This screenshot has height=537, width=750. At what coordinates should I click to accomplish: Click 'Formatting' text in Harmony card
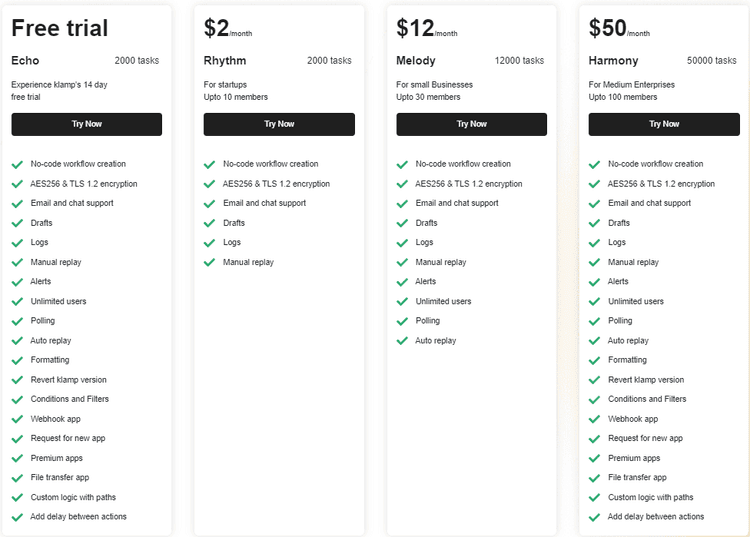coord(627,360)
